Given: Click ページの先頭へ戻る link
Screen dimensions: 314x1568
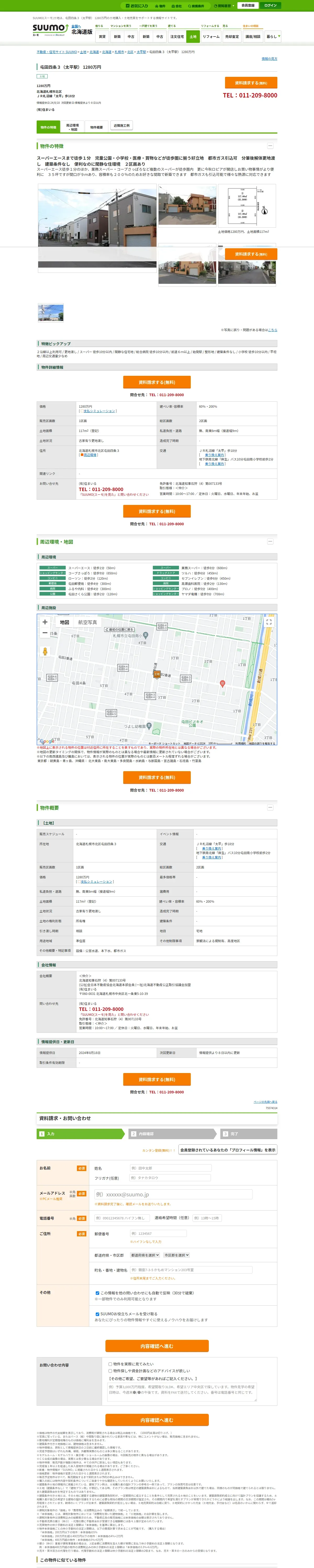Looking at the screenshot, I should [x=265, y=1102].
